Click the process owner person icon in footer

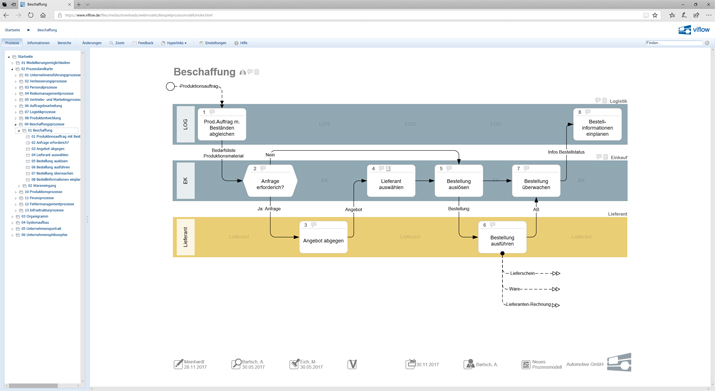tap(469, 364)
